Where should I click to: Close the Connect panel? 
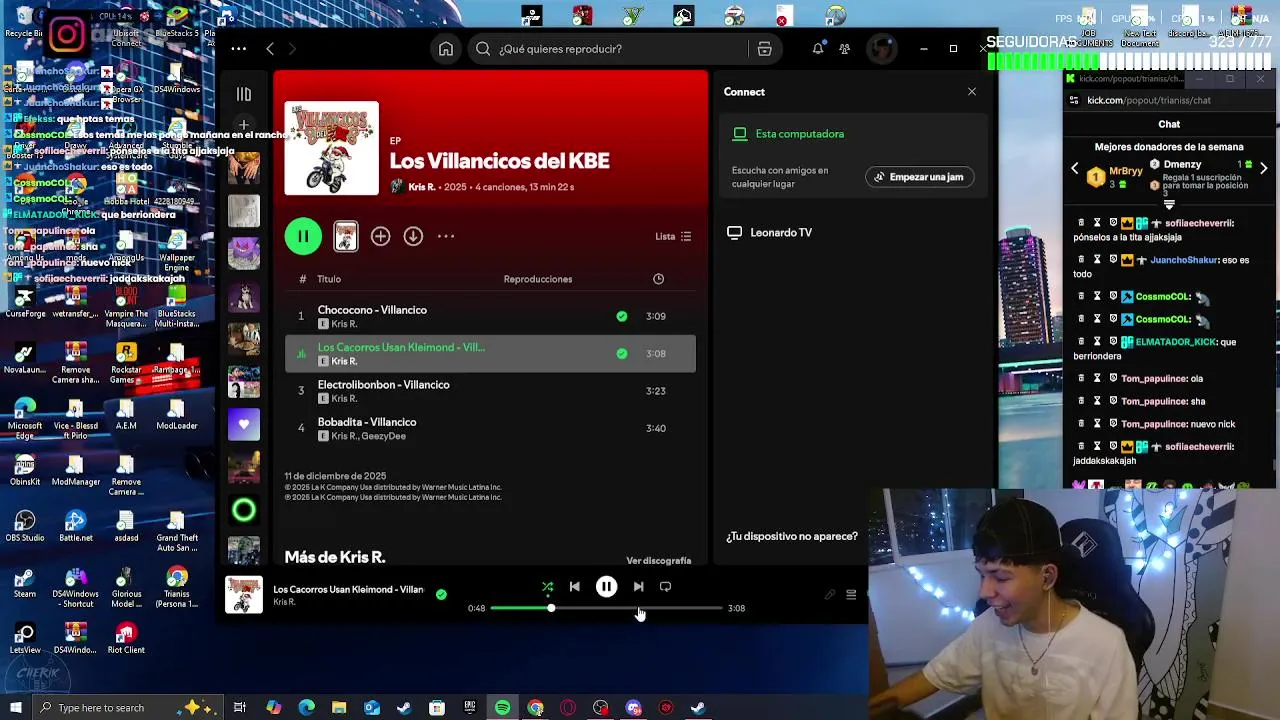972,92
